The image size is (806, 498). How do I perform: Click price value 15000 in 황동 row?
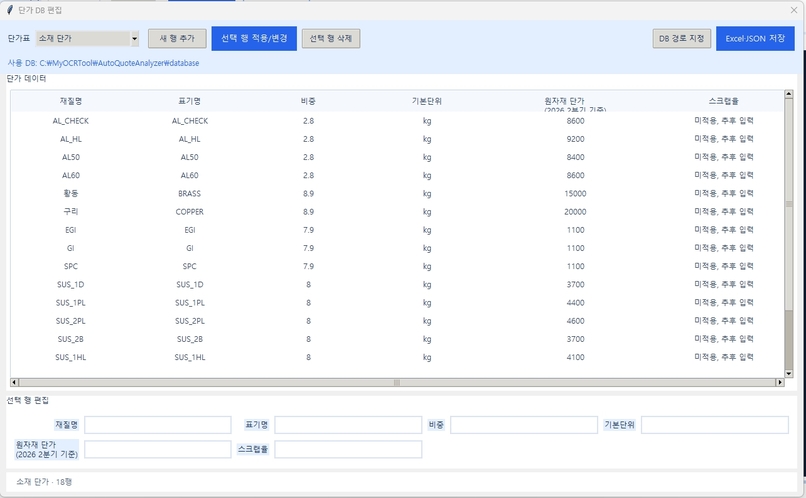[575, 194]
